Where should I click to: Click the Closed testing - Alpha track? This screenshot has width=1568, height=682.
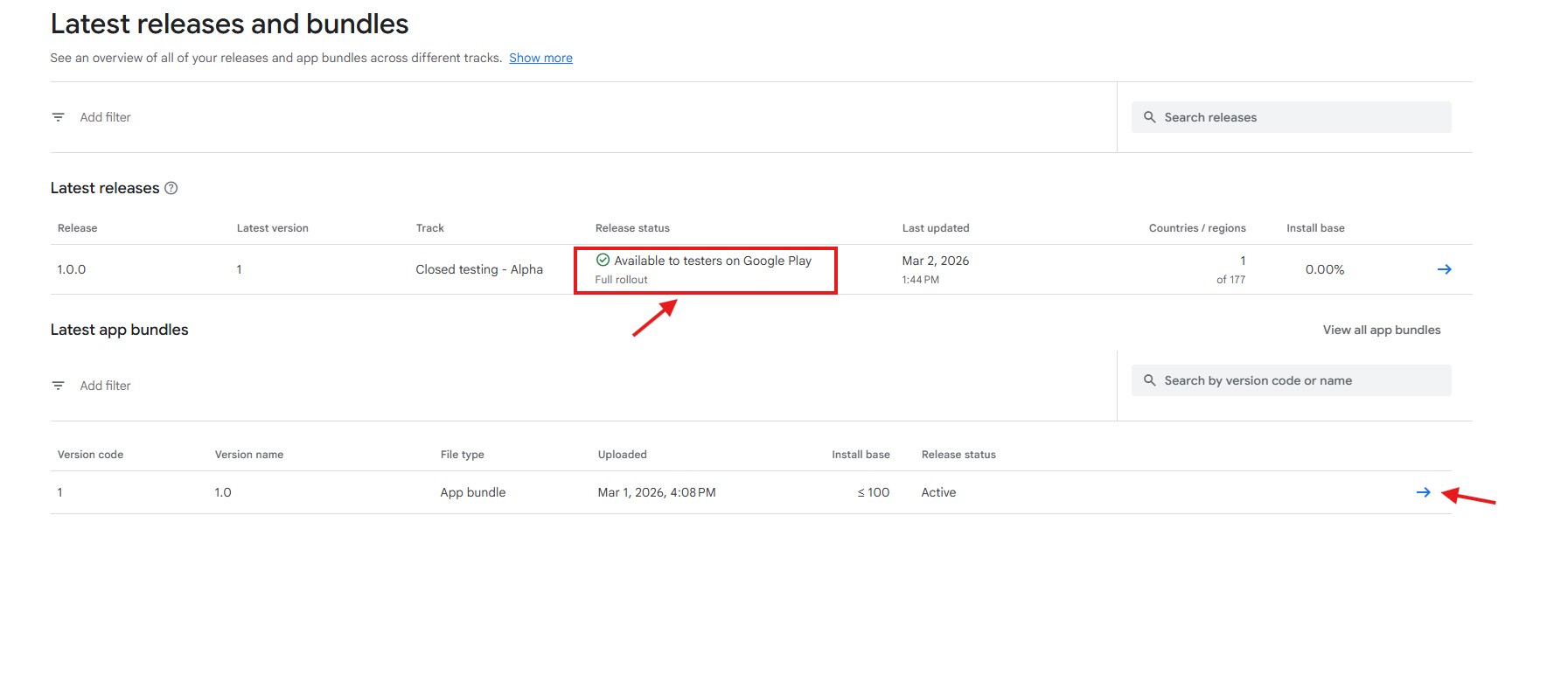click(x=479, y=269)
